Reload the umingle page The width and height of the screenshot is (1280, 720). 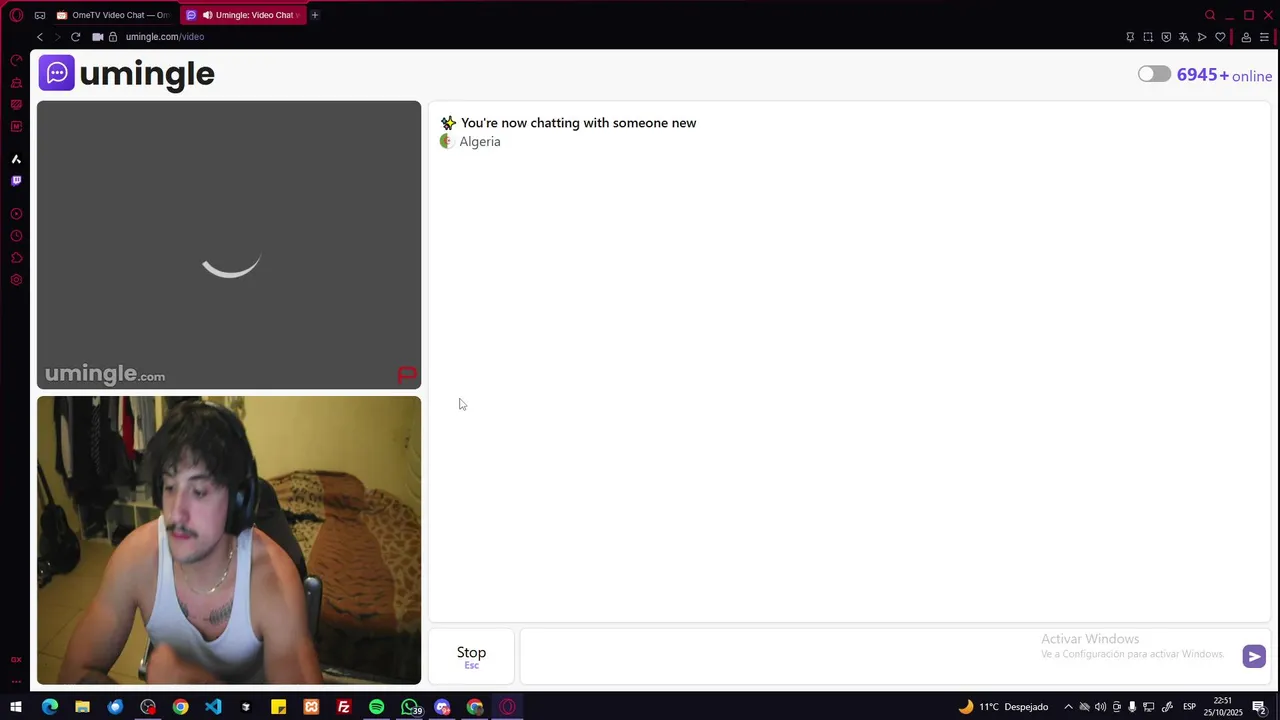pos(75,37)
